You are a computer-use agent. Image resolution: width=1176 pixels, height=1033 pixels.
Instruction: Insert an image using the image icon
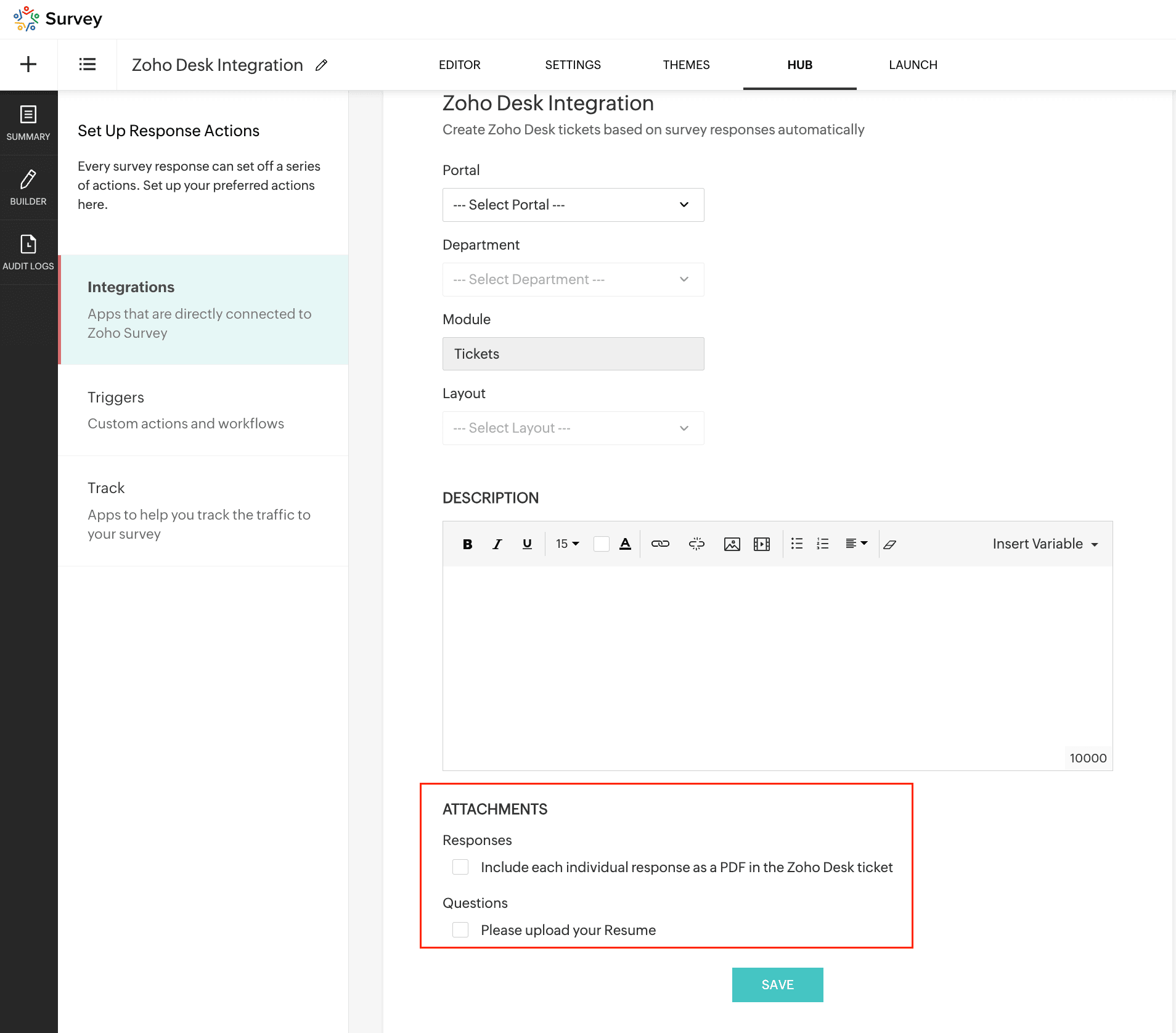tap(732, 544)
